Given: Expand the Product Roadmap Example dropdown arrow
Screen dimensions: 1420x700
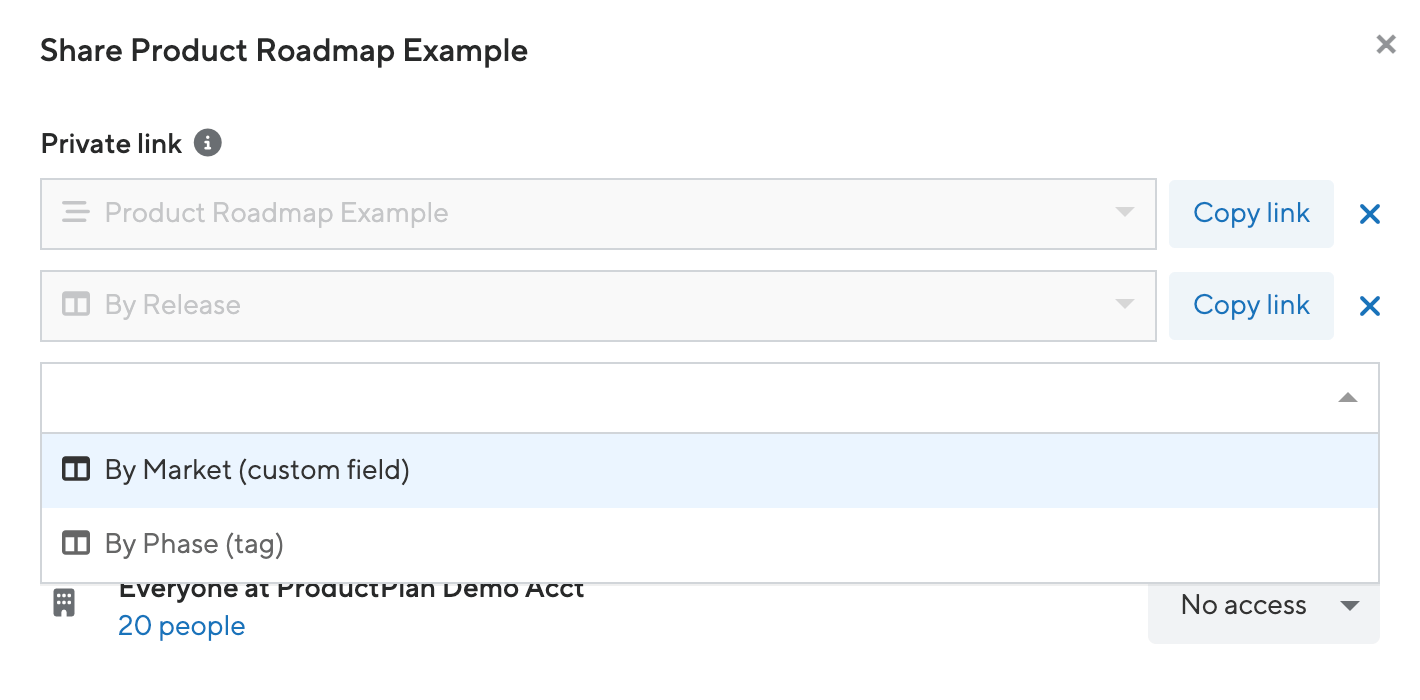Looking at the screenshot, I should [x=1125, y=213].
